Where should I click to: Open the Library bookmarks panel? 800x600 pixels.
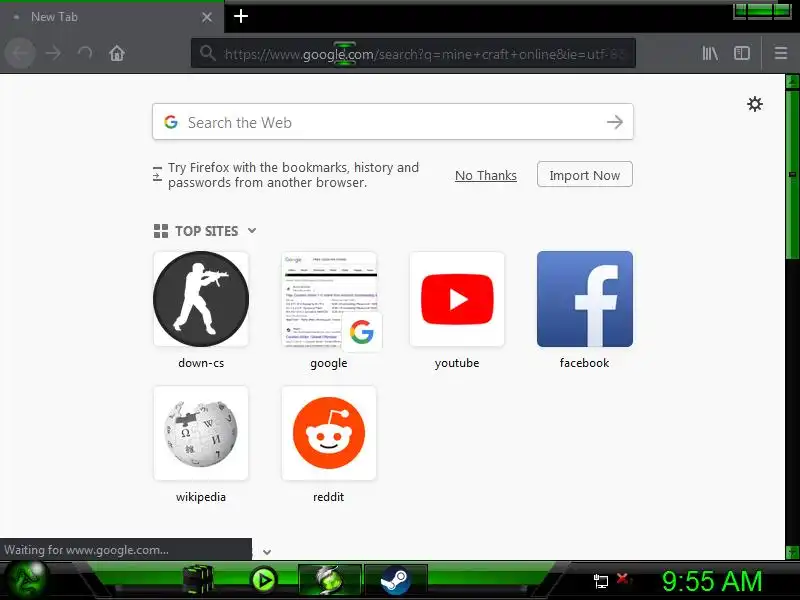tap(710, 53)
